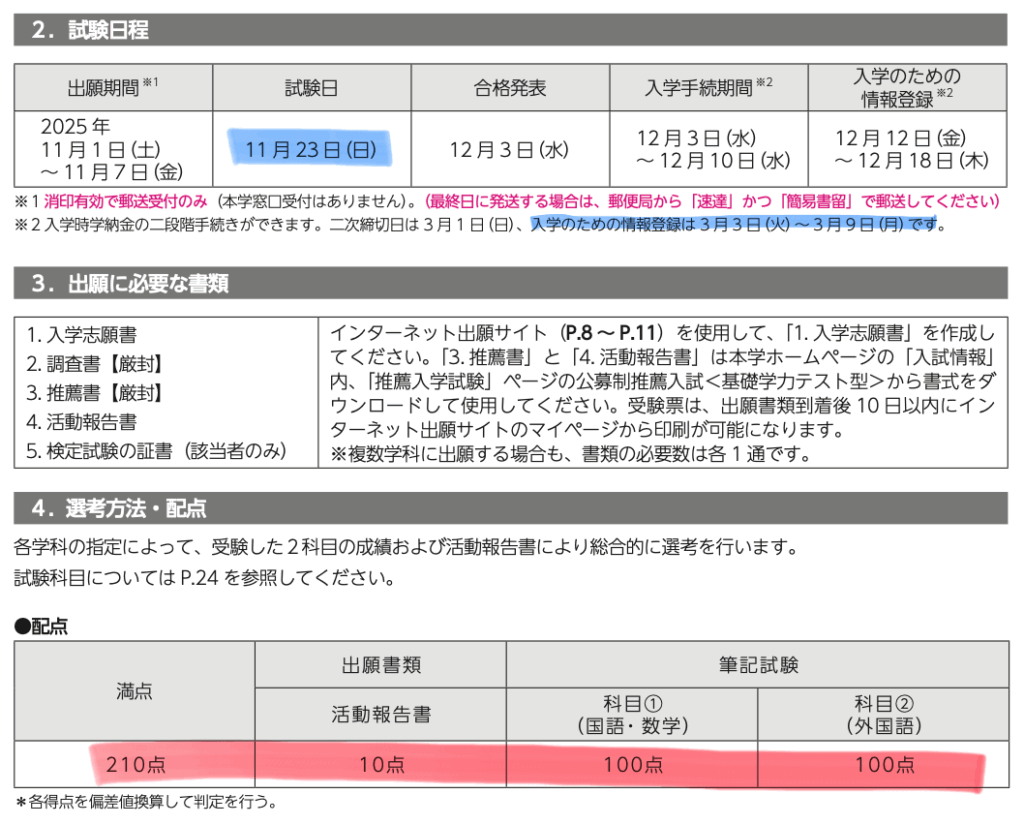
Task: Select list item 3. 推薦書【厳封】
Action: [94, 393]
